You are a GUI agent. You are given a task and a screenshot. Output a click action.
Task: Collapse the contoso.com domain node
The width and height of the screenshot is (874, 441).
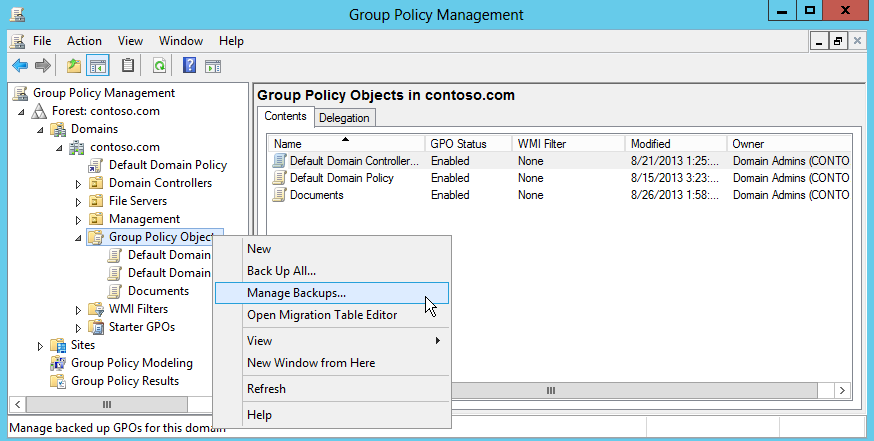coord(59,148)
